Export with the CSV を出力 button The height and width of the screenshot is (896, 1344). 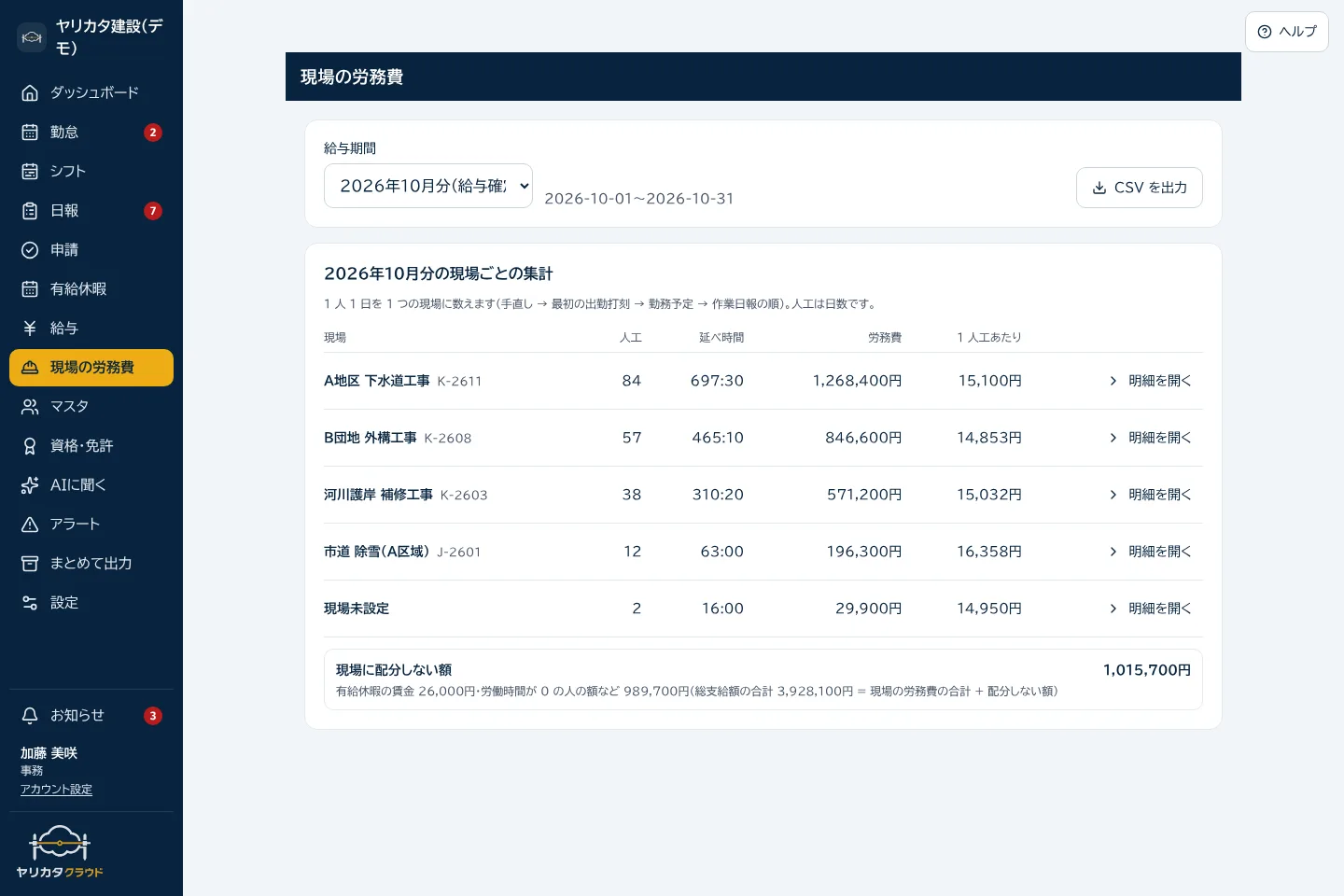[x=1139, y=188]
